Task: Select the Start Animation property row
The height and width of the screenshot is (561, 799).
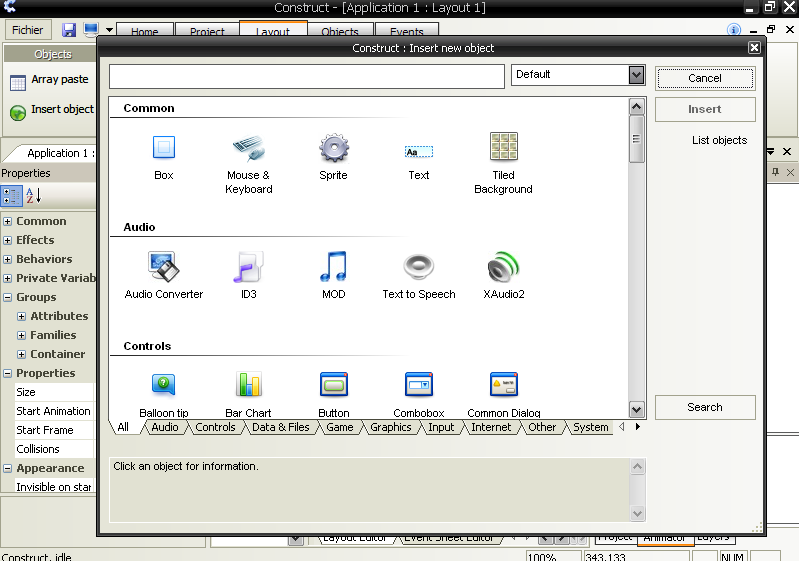Action: [54, 411]
